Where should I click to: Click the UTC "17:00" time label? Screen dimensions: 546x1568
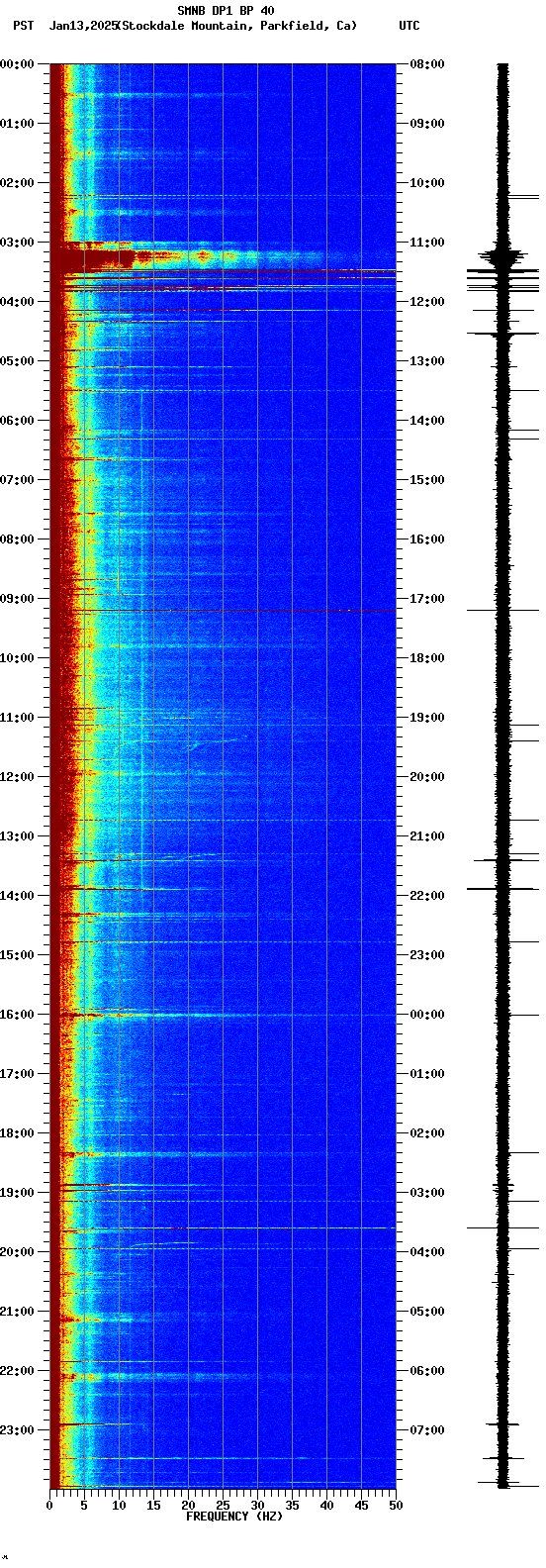pyautogui.click(x=427, y=599)
